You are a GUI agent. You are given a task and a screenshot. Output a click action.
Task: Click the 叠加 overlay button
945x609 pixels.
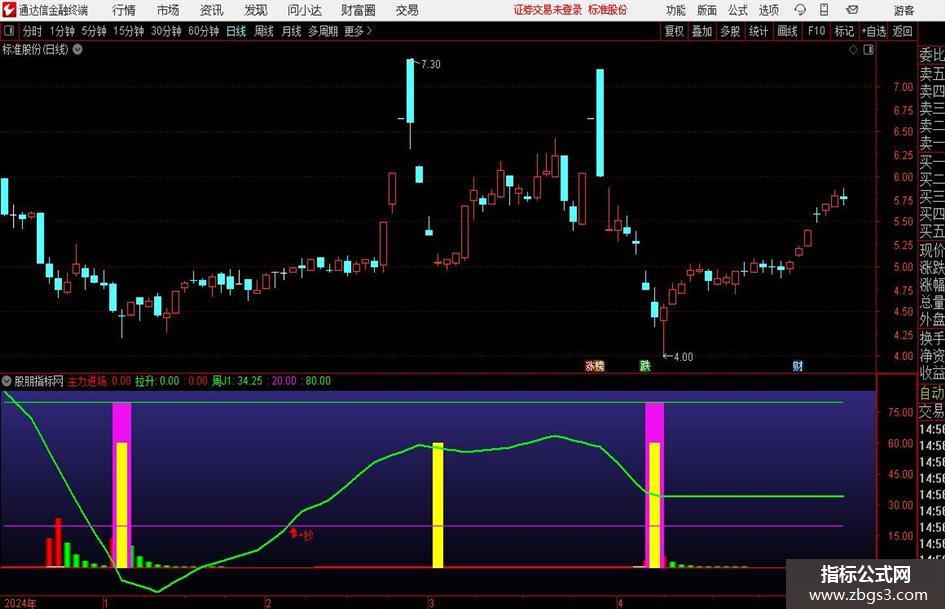[702, 31]
